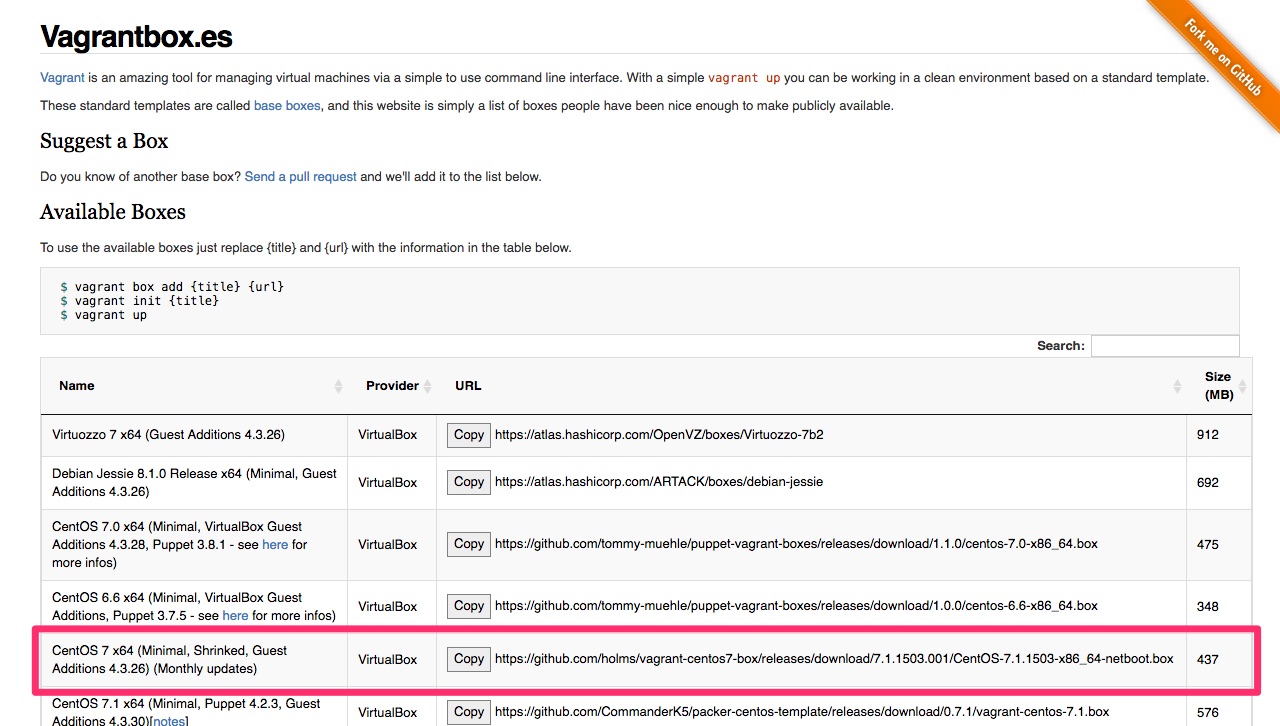1280x726 pixels.
Task: Open the 'here' link in CentOS 6.6 row
Action: point(235,616)
